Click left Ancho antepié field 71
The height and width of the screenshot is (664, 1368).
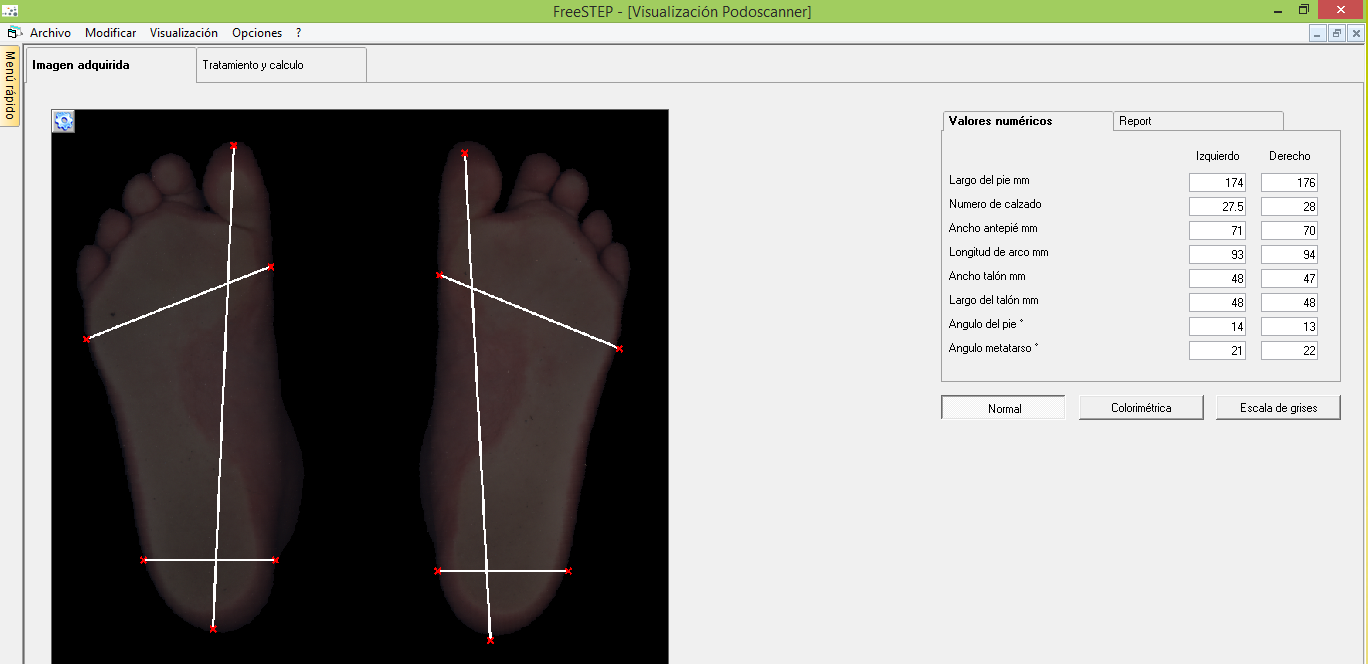(1217, 231)
